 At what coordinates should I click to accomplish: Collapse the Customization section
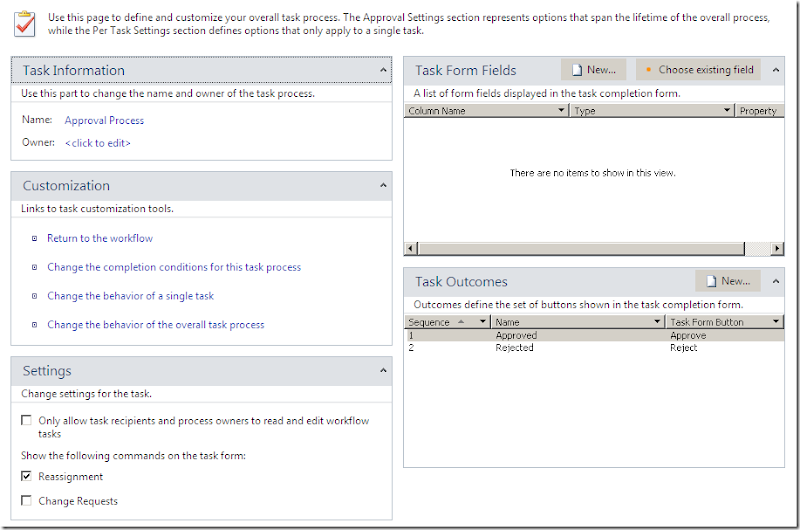pos(383,185)
